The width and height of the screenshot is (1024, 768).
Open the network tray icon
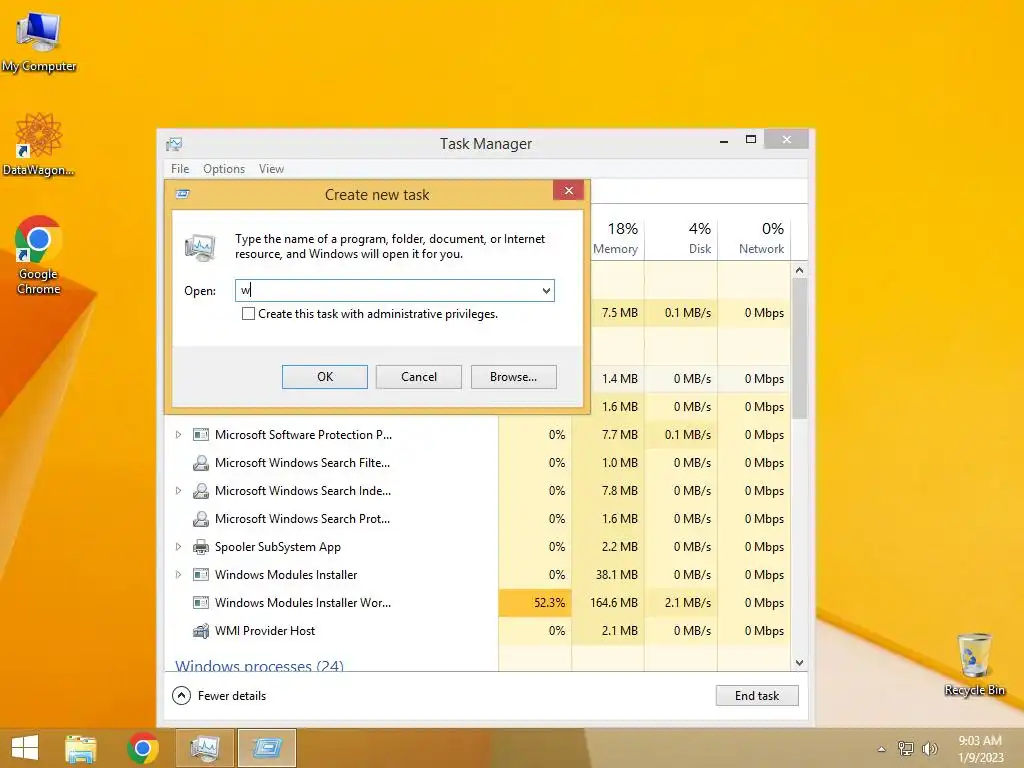(906, 748)
